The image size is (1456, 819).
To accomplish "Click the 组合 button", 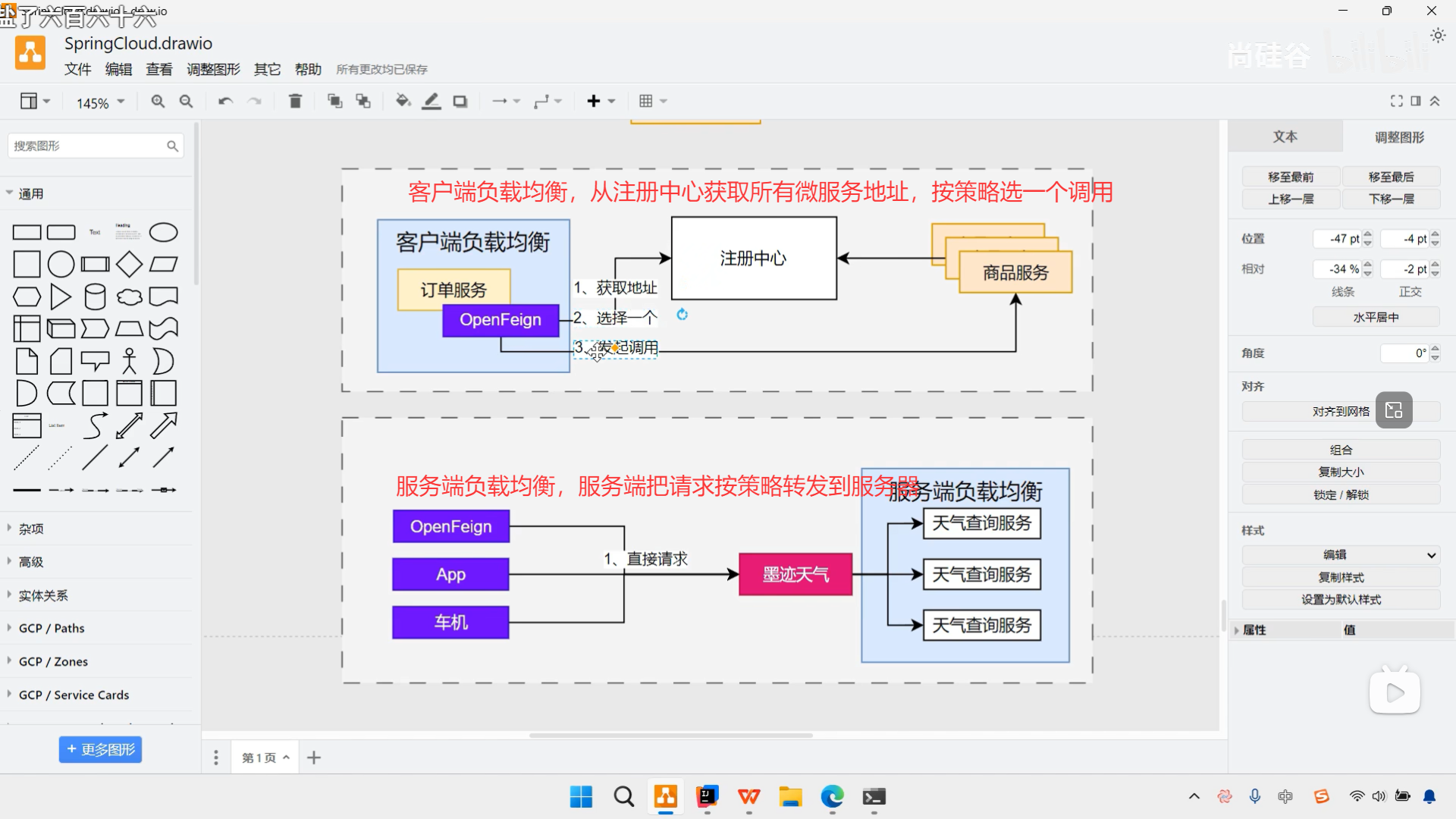I will pyautogui.click(x=1341, y=450).
